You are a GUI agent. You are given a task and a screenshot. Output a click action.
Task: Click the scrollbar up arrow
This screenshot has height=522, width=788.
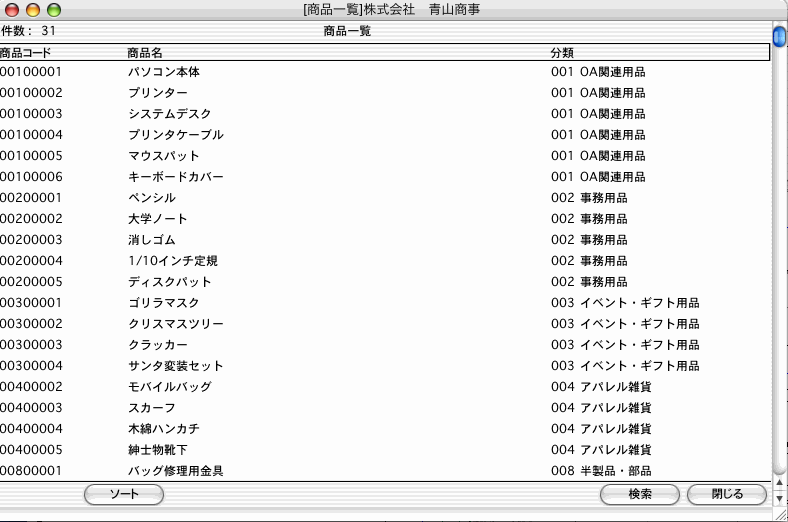(779, 482)
